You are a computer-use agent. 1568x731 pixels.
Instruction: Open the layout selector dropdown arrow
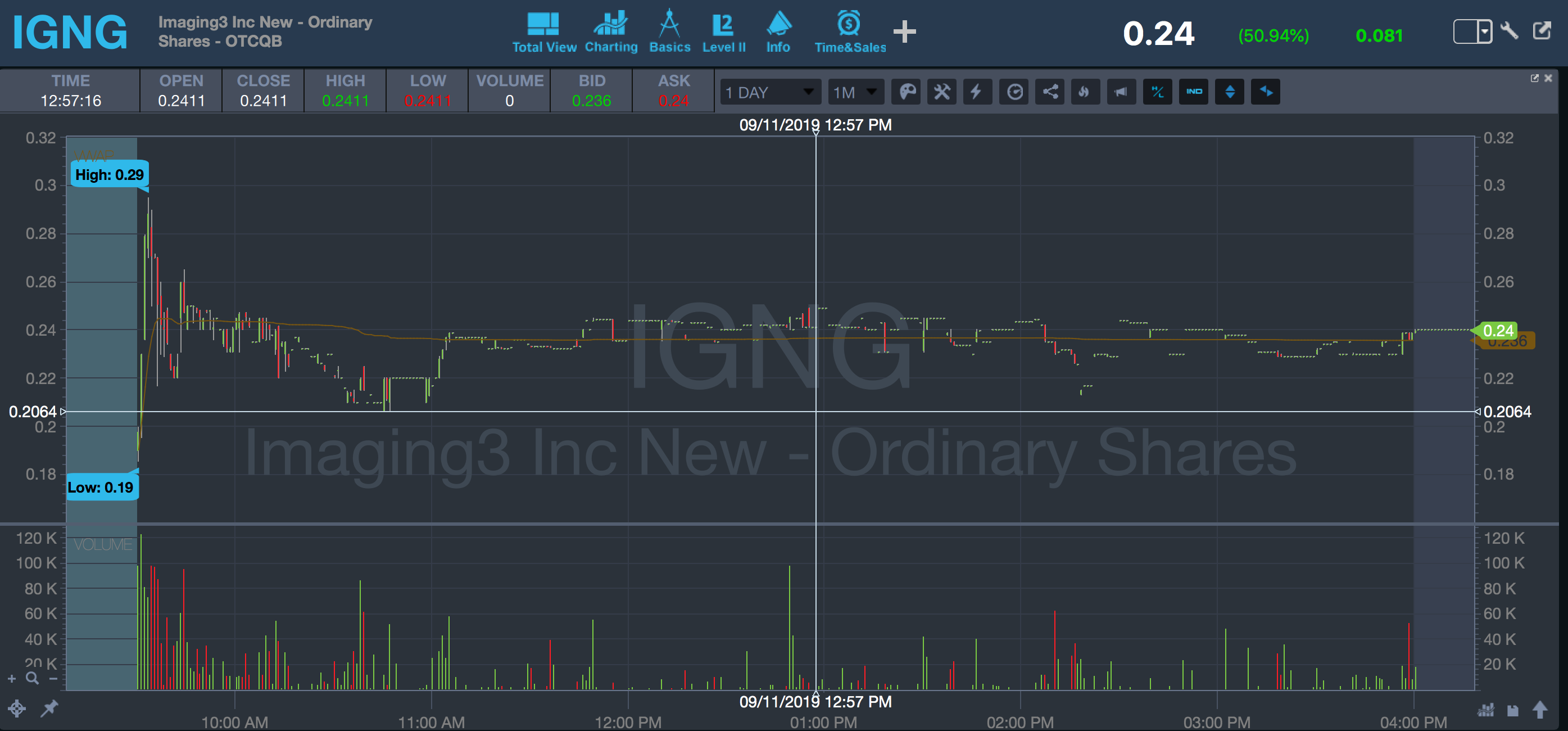coord(1485,30)
